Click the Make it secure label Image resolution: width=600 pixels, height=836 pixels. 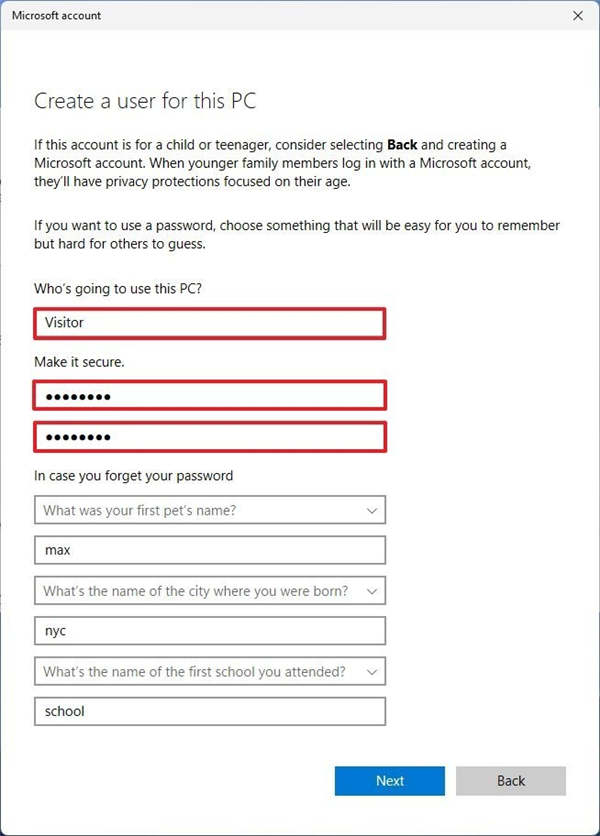coord(79,362)
